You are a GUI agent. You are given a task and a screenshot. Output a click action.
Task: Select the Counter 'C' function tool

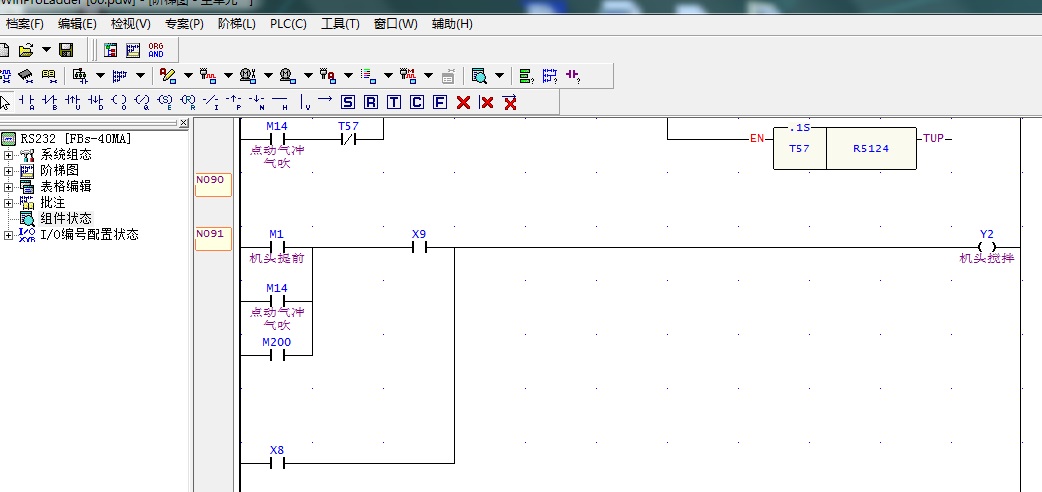pyautogui.click(x=416, y=102)
